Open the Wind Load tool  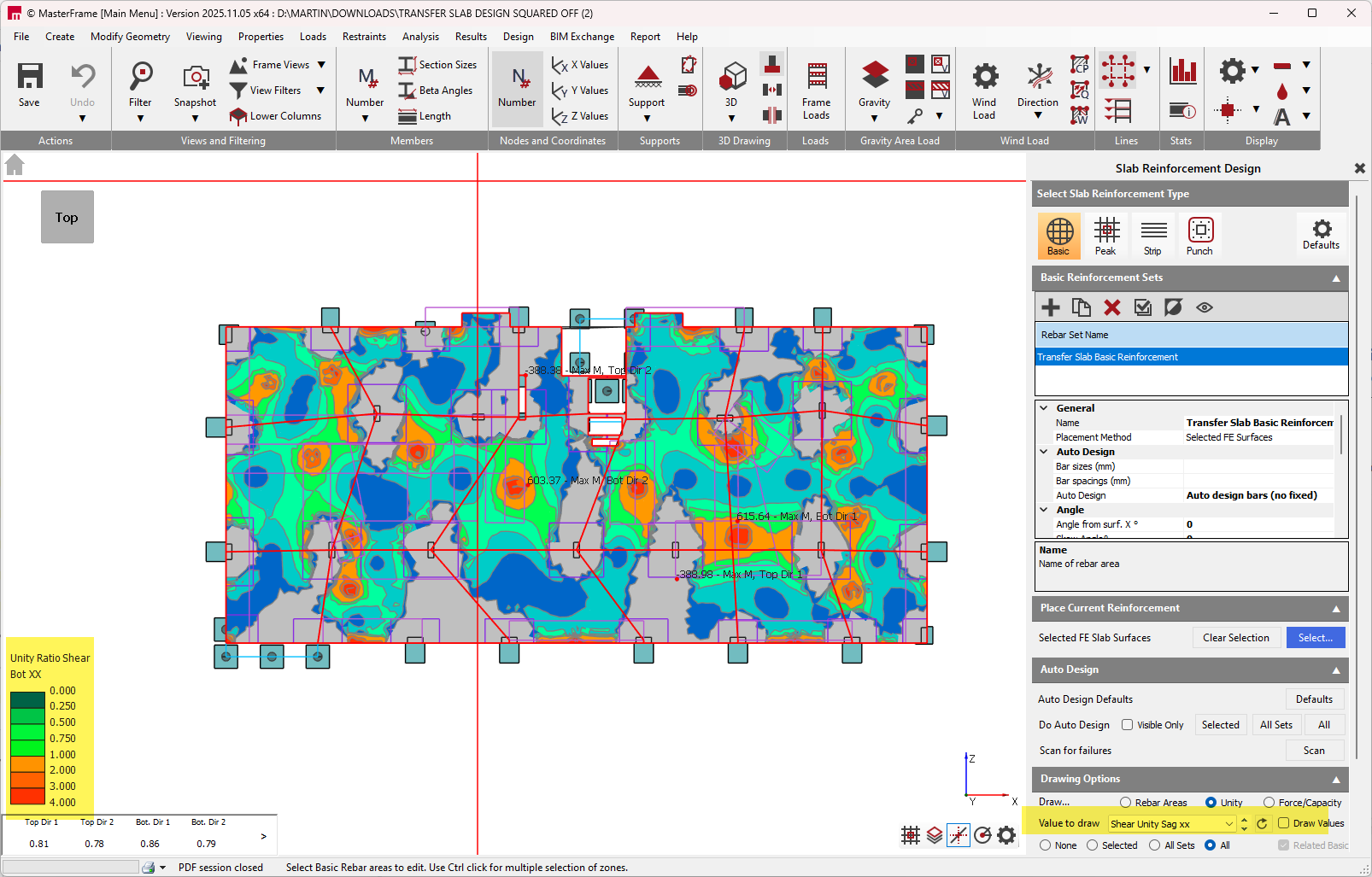984,88
